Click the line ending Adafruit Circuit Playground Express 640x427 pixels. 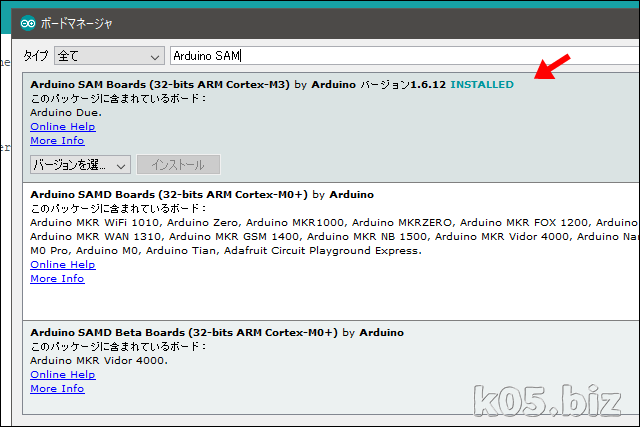pyautogui.click(x=226, y=250)
